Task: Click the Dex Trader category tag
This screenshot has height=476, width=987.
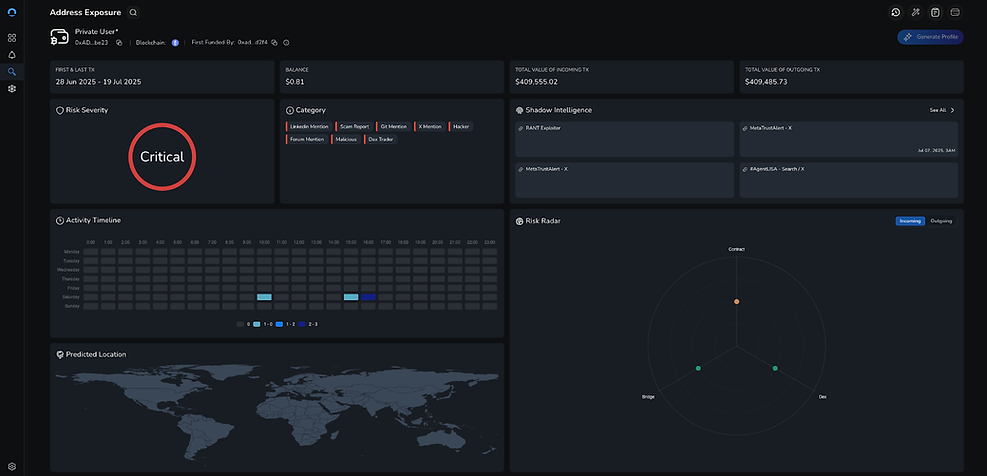Action: click(380, 139)
